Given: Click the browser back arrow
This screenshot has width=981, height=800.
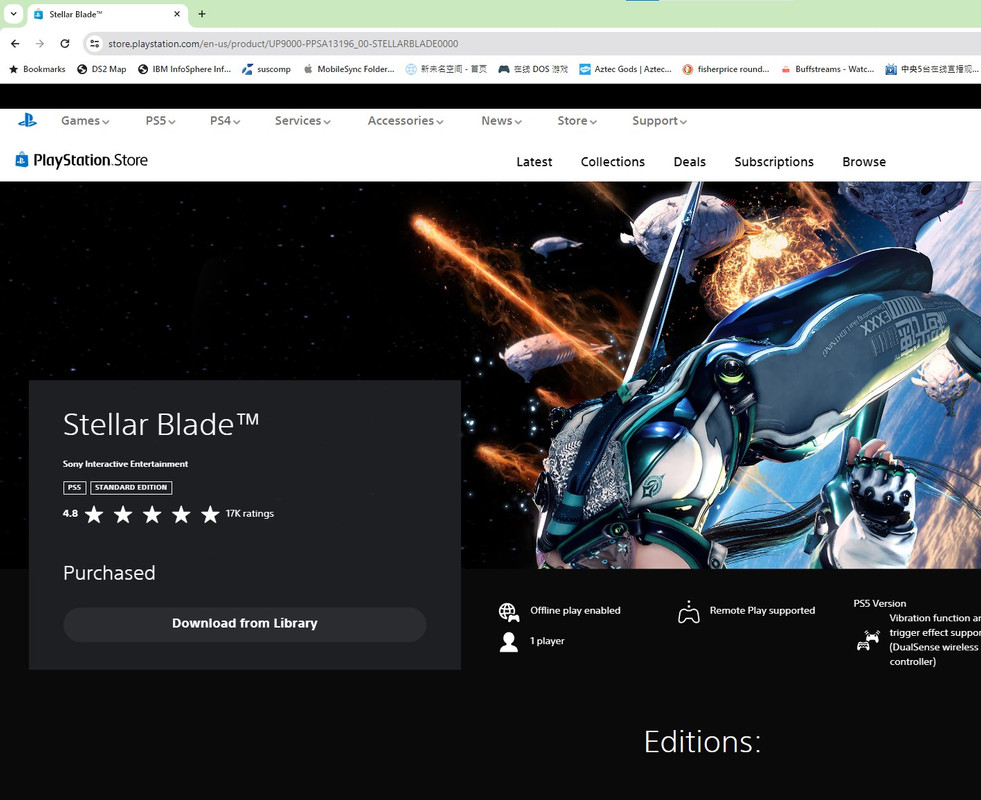Looking at the screenshot, I should coord(15,44).
